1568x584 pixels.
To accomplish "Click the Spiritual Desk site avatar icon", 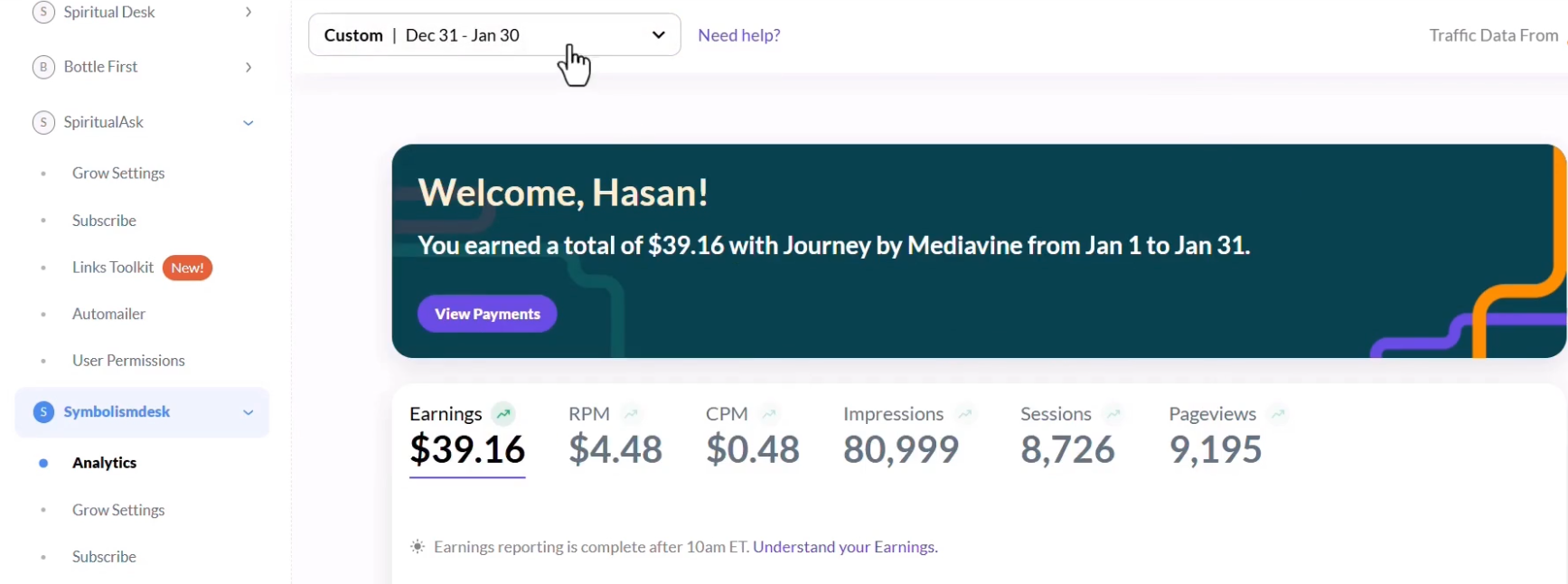I will pos(43,12).
